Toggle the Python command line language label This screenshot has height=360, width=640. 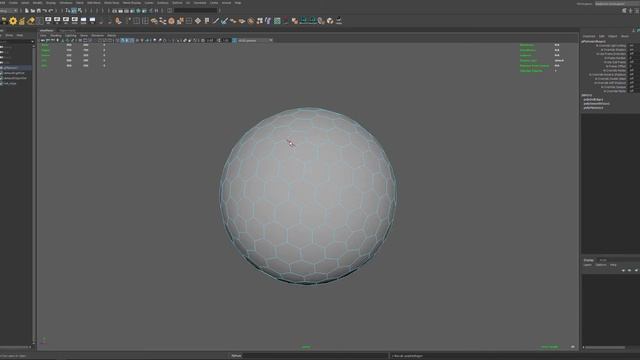coord(236,356)
